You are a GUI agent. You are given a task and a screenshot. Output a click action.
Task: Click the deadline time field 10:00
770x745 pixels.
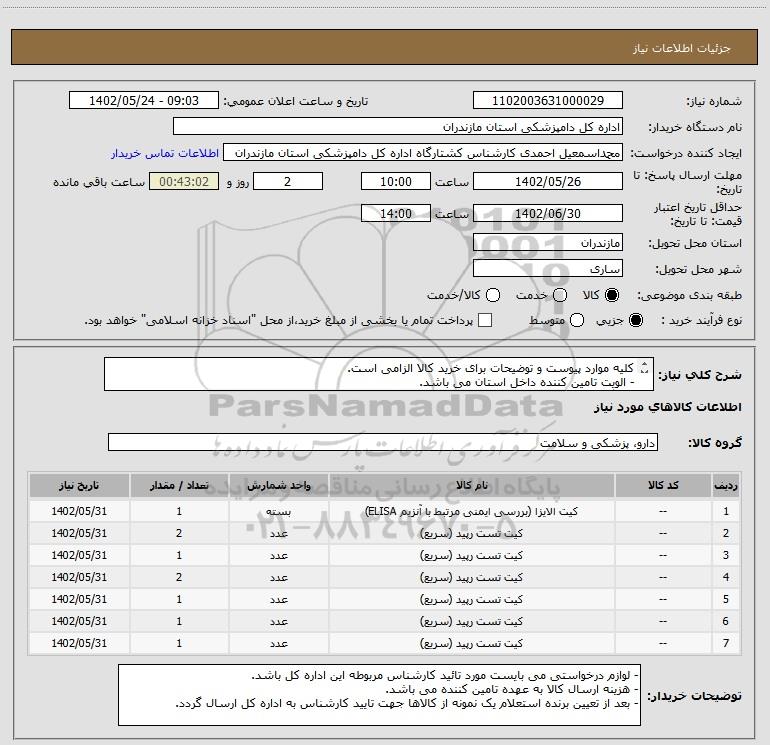point(396,181)
